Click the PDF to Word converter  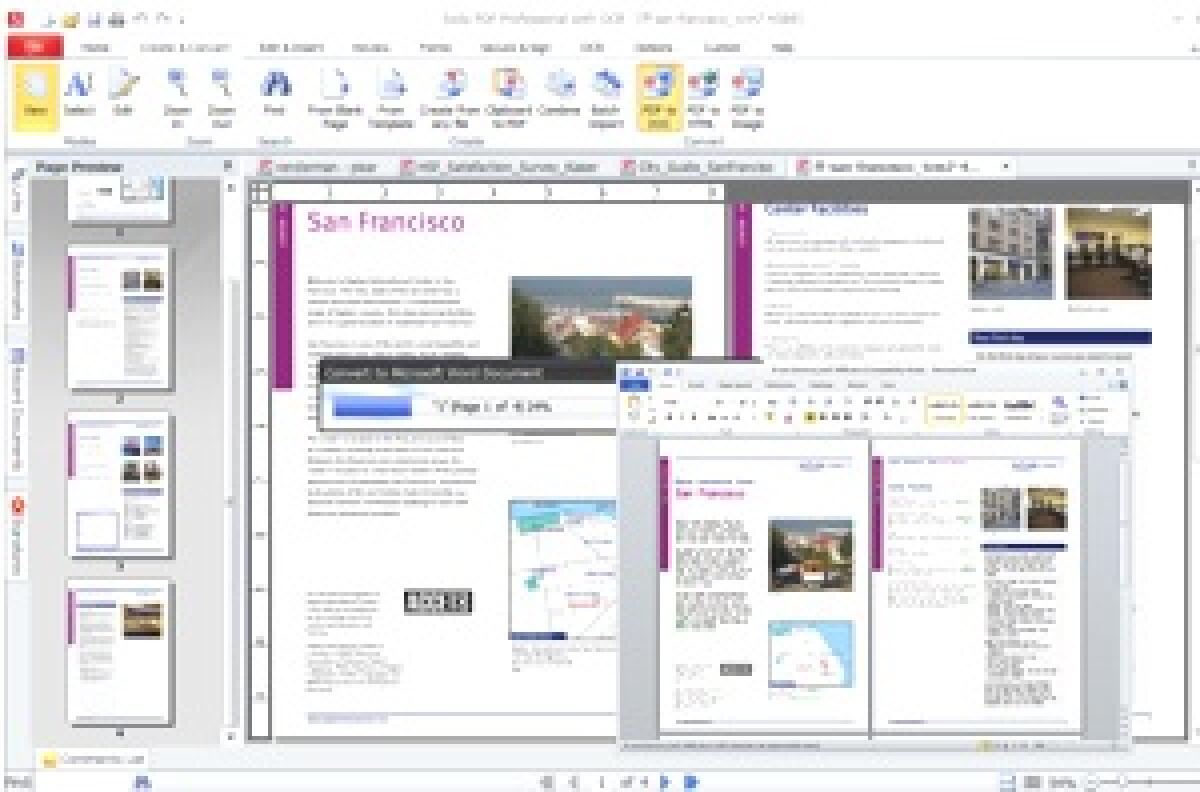[x=660, y=97]
